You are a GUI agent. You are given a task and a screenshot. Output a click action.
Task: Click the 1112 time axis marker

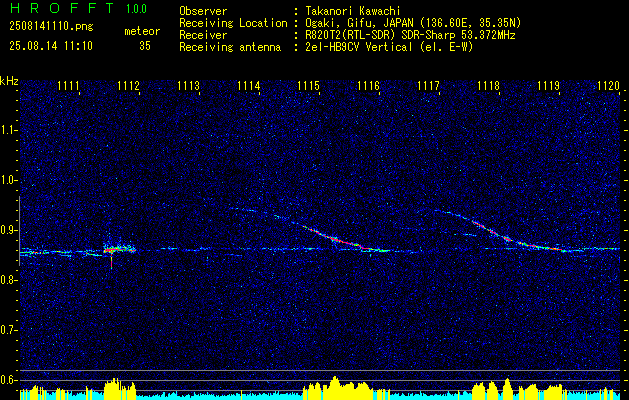(x=128, y=85)
